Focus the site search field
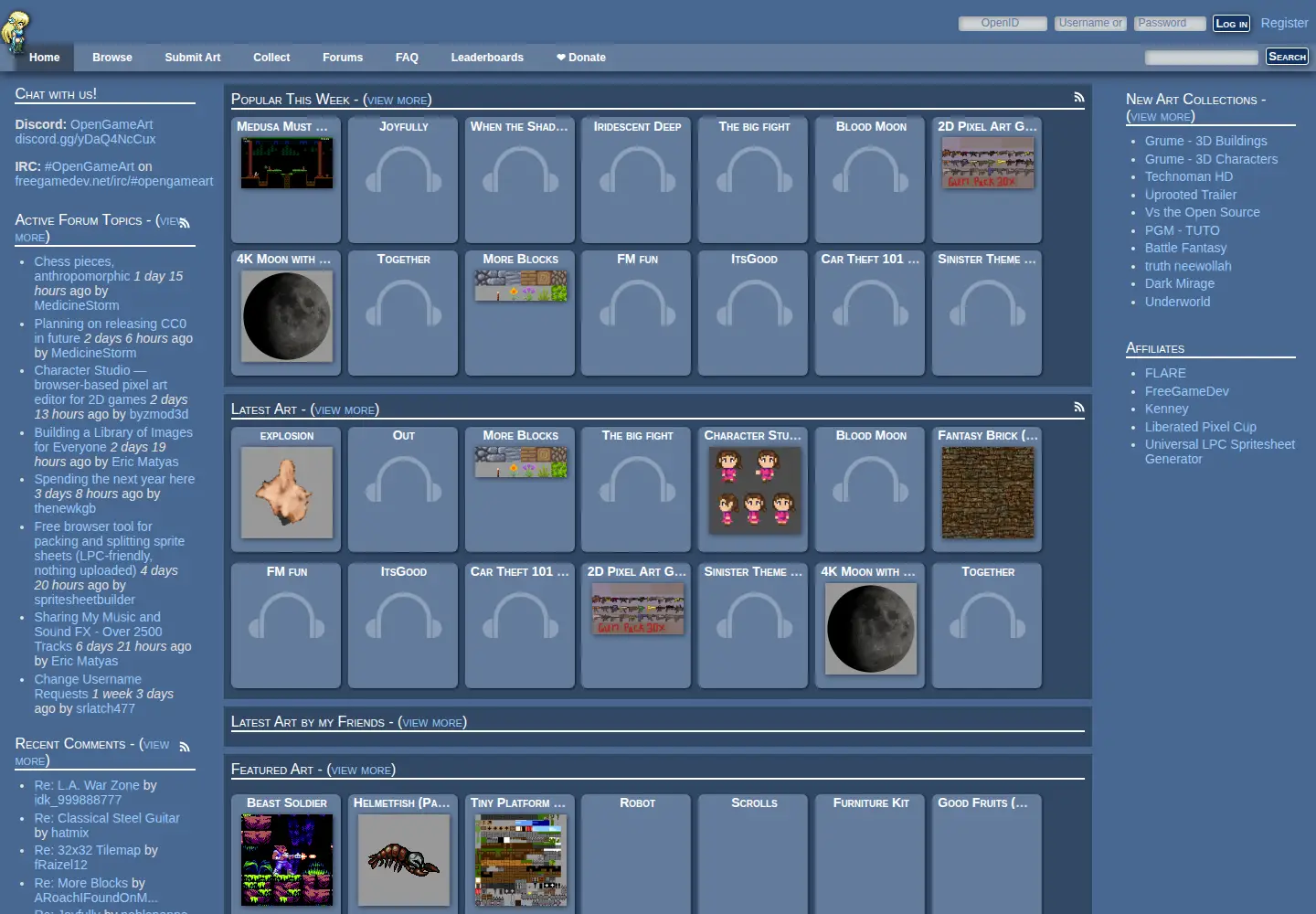This screenshot has height=914, width=1316. click(1202, 57)
